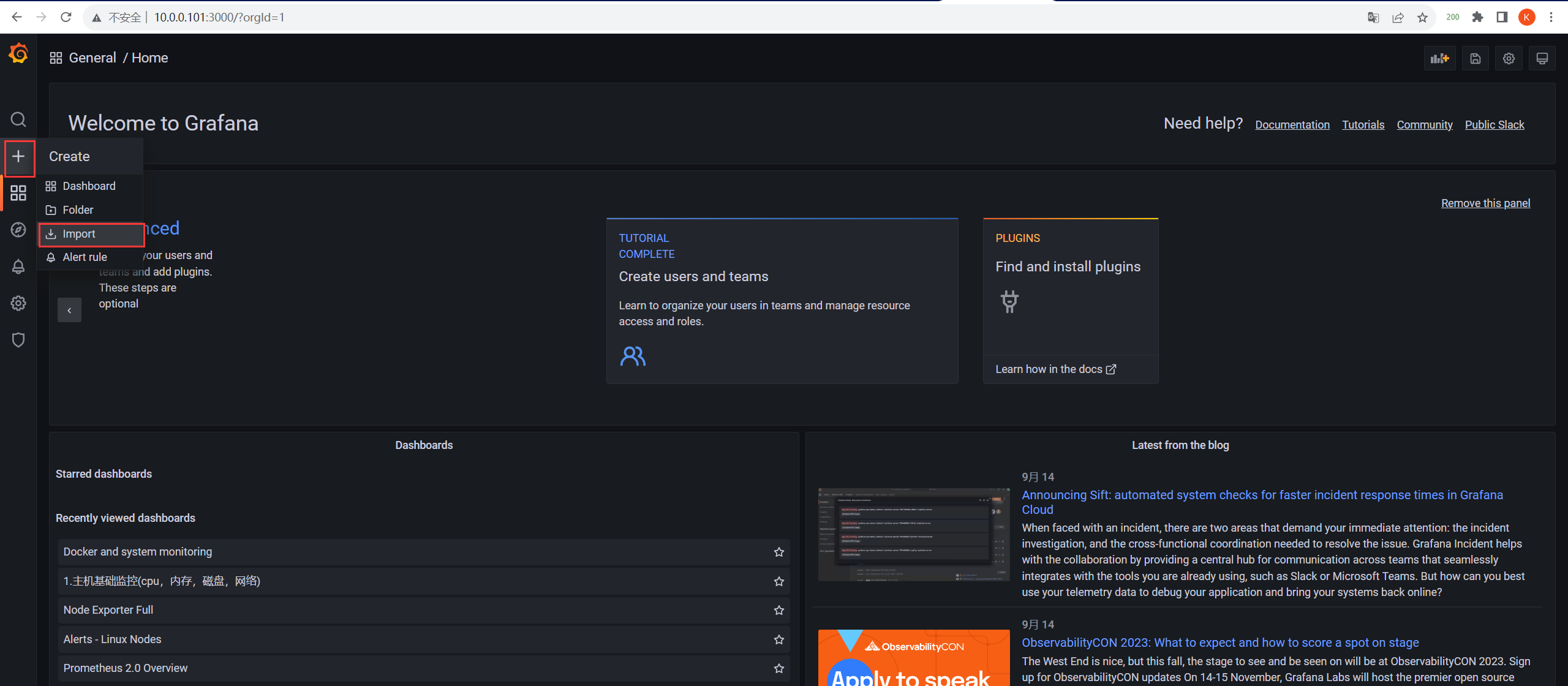Select Import in Create menu

pyautogui.click(x=91, y=234)
